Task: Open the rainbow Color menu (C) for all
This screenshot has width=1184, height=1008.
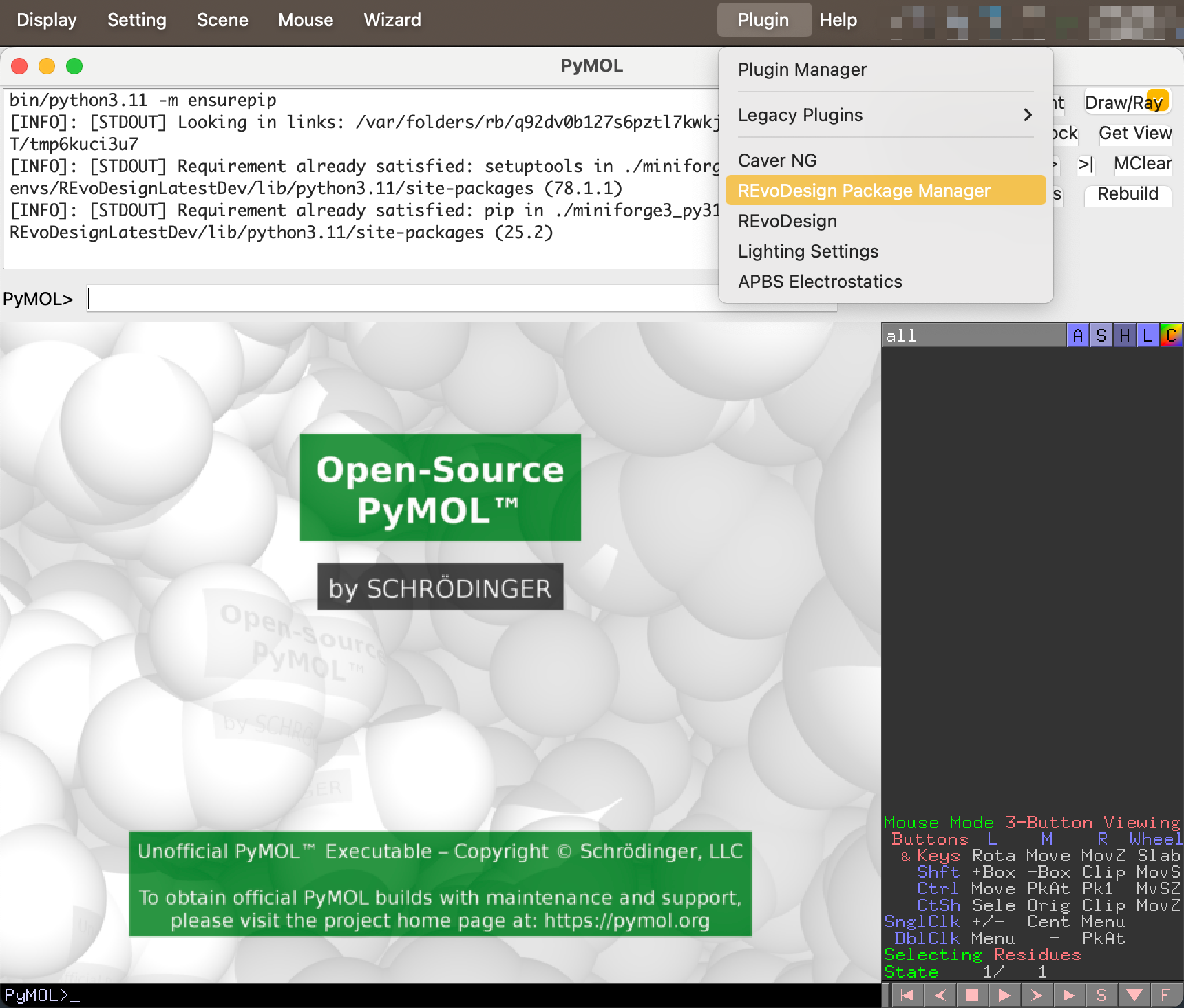Action: pos(1171,335)
